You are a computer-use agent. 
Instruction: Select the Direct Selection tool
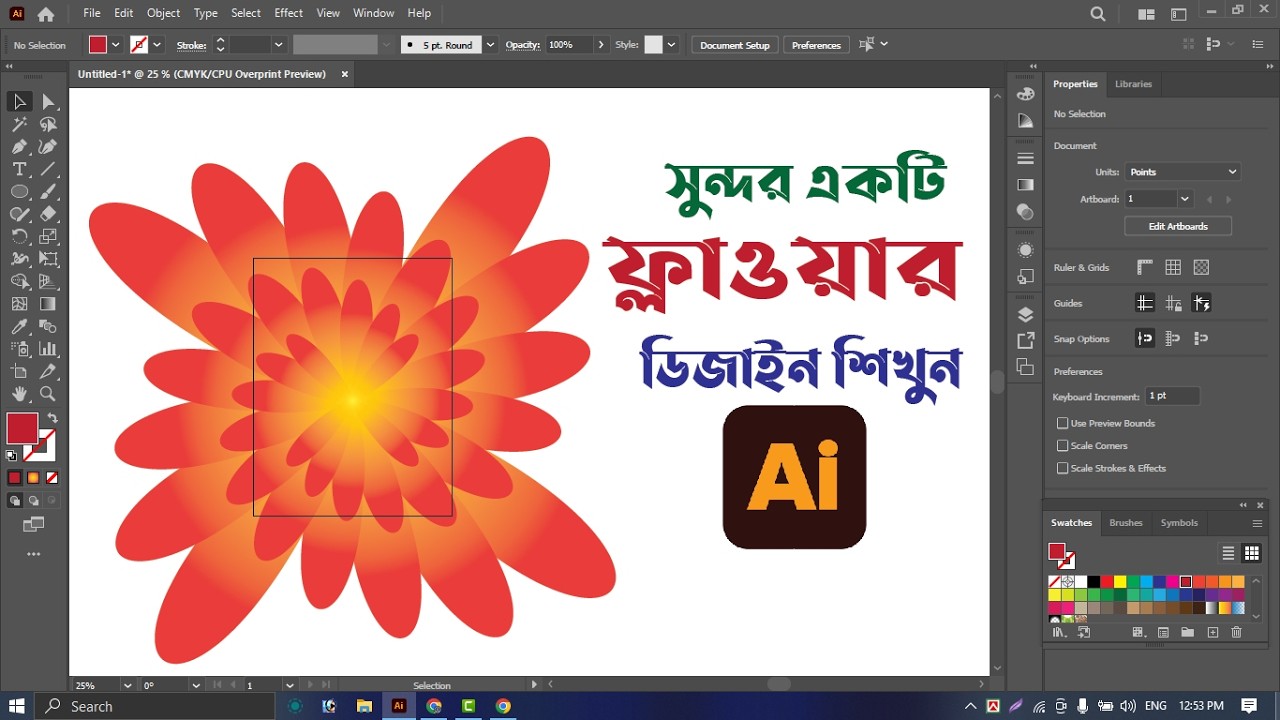pyautogui.click(x=48, y=101)
